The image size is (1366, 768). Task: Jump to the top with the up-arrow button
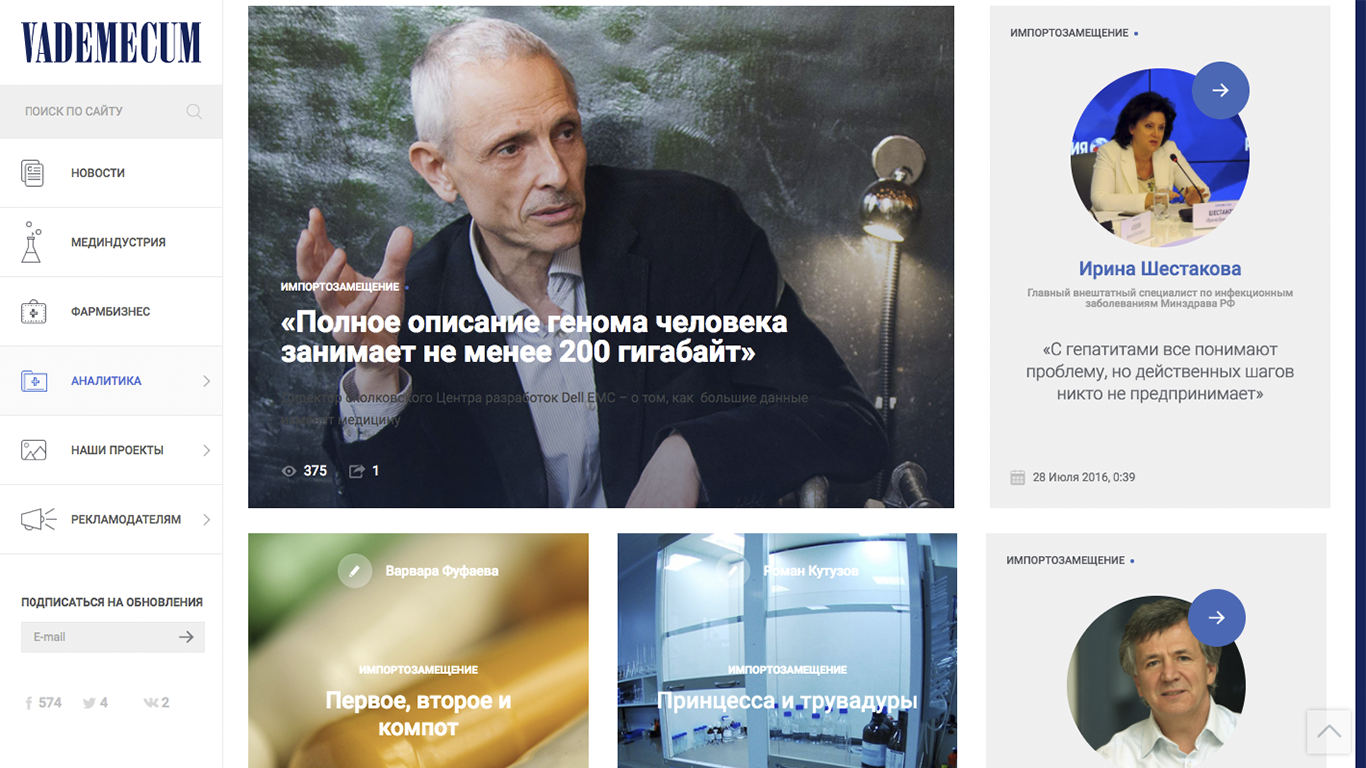pos(1329,732)
